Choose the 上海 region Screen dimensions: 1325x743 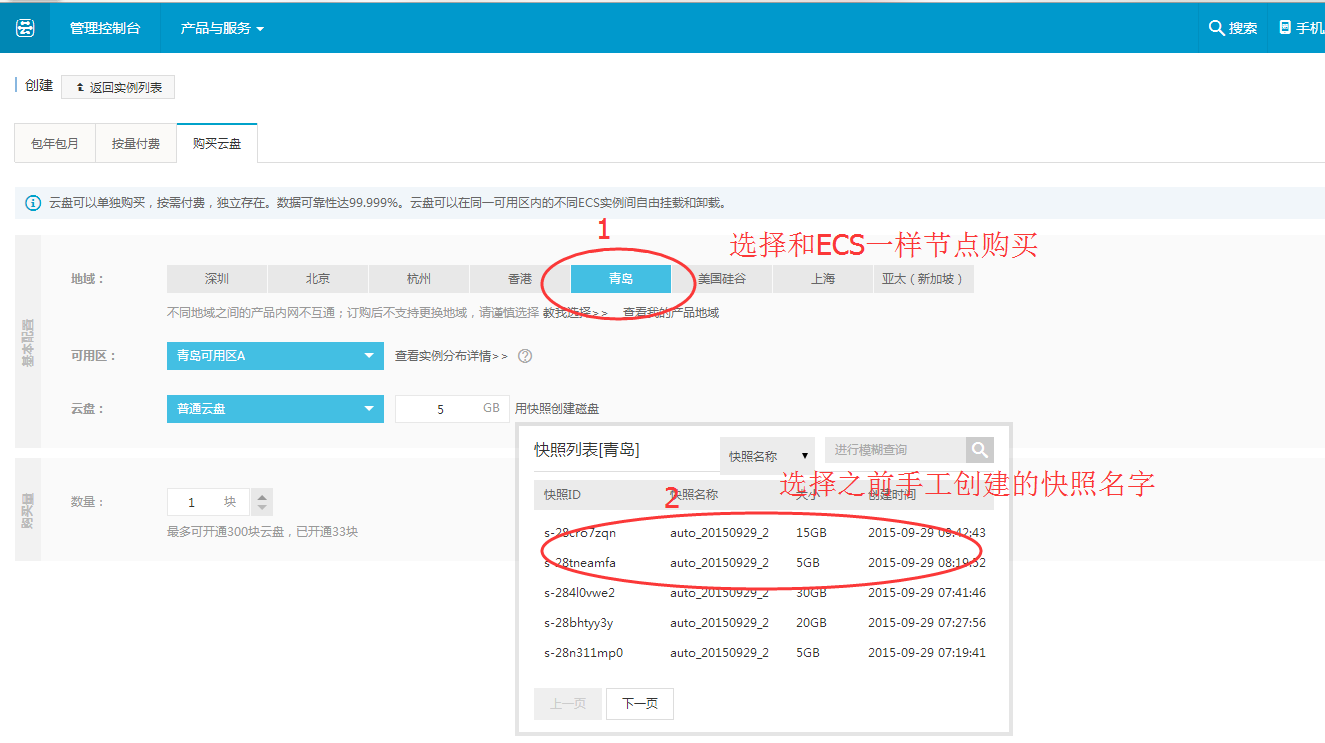823,279
